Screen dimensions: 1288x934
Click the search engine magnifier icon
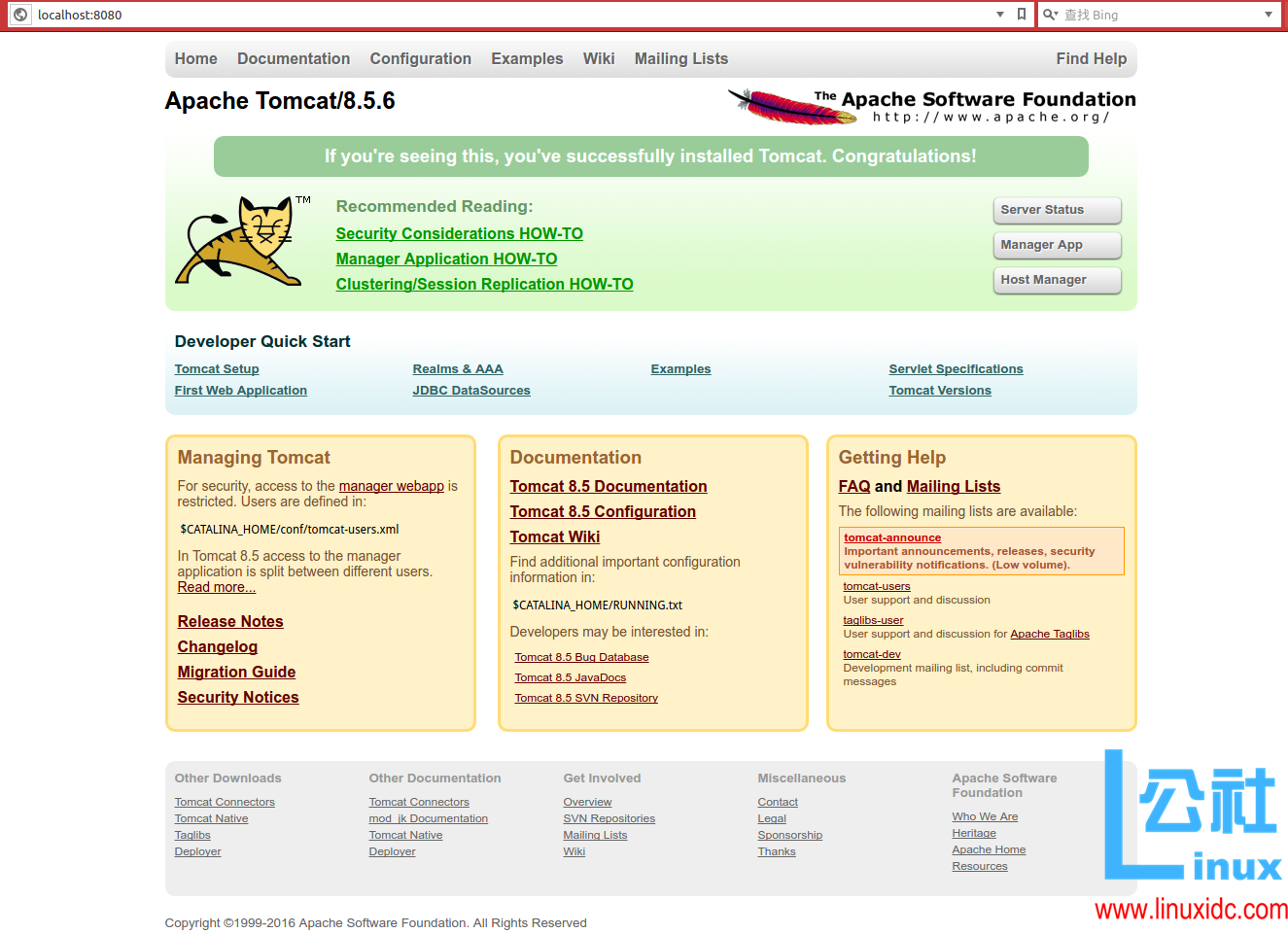pos(1049,15)
